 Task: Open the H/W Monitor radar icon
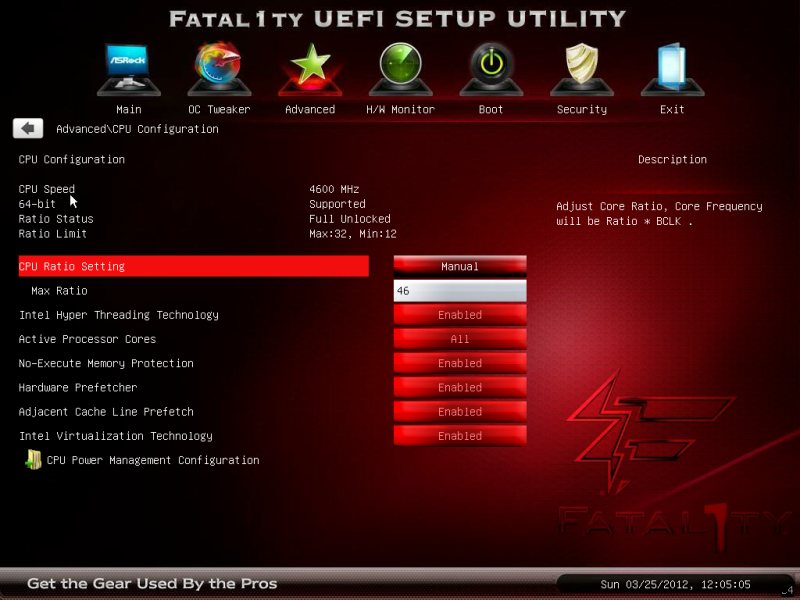tap(401, 69)
